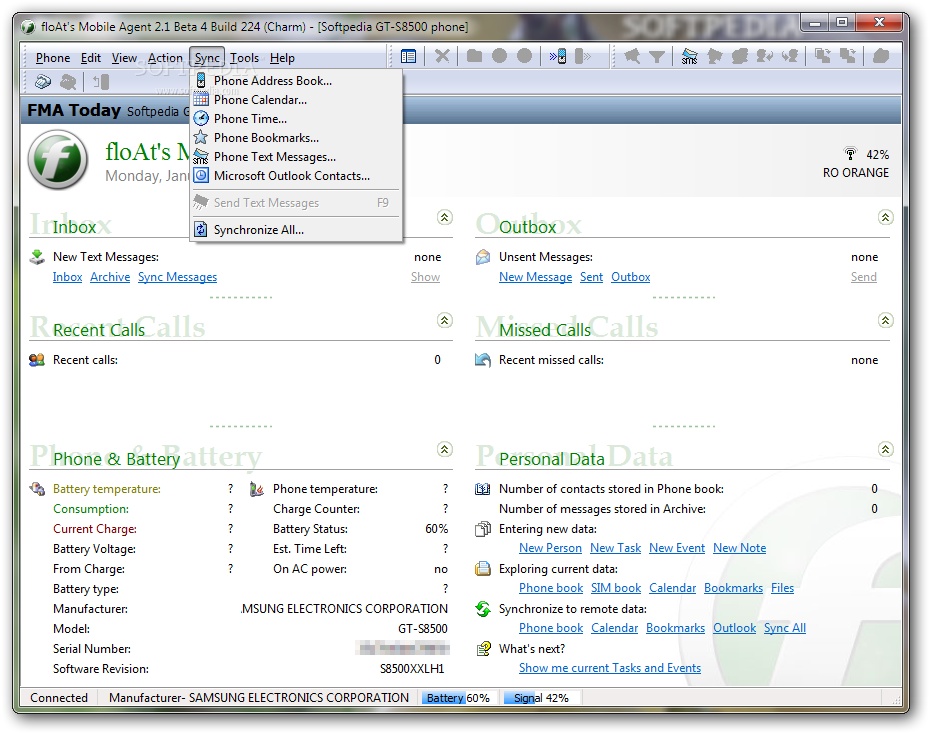
Task: Collapse the Missed Calls section
Action: coord(886,321)
